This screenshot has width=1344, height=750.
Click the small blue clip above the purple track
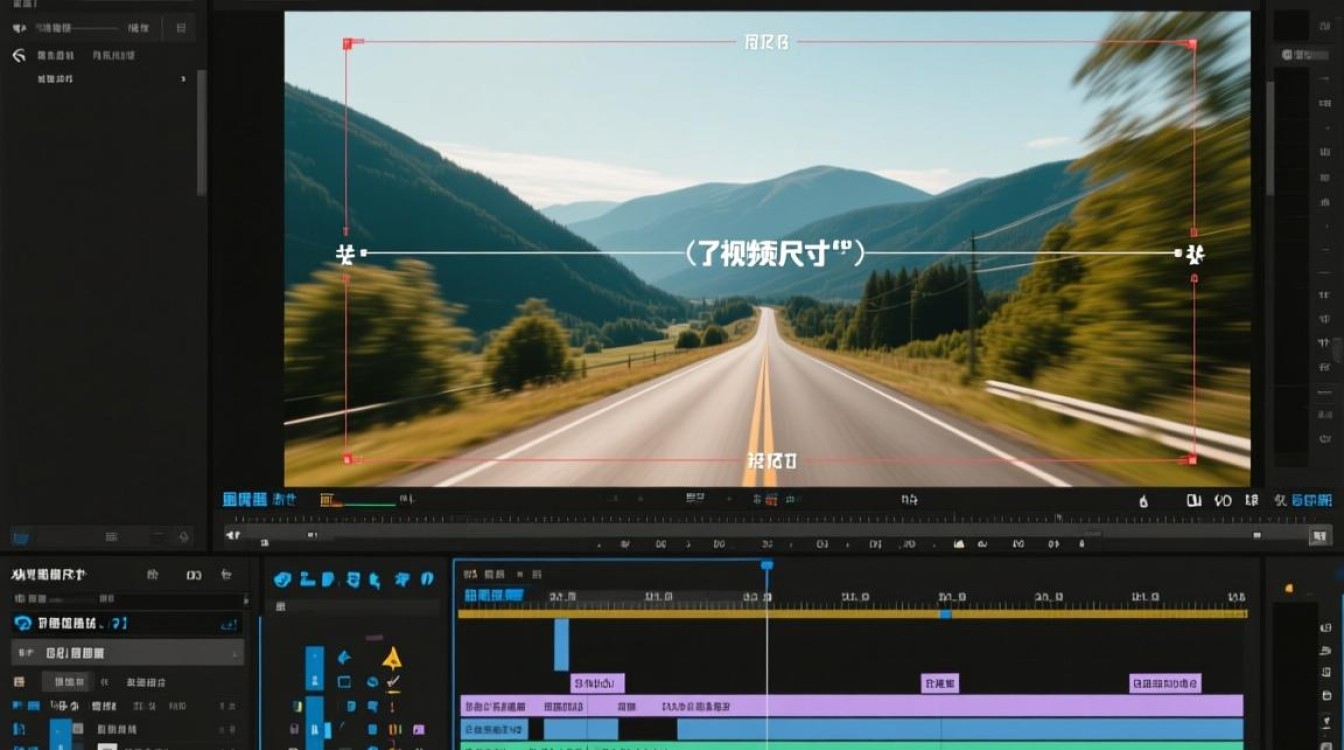(561, 645)
